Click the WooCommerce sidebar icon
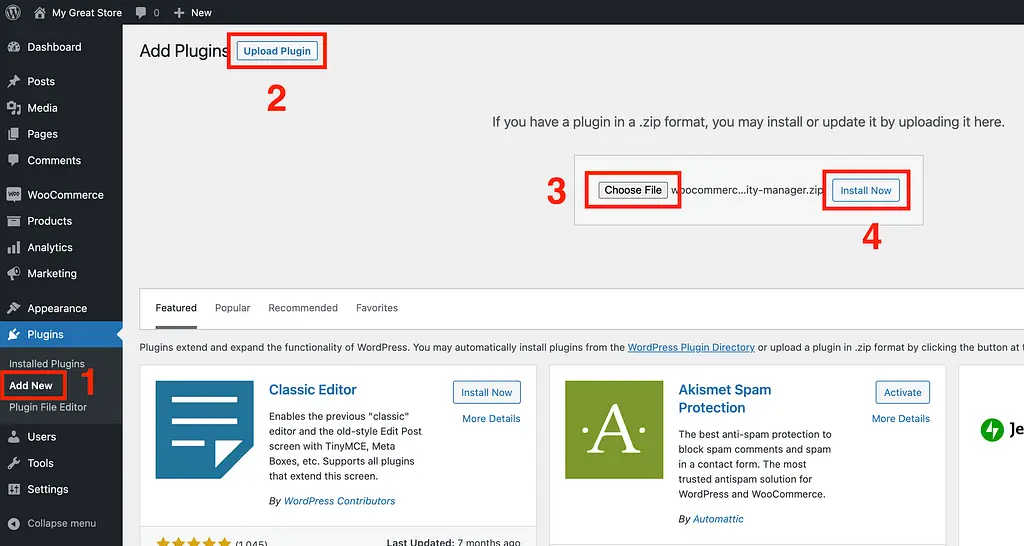This screenshot has width=1024, height=546. pos(14,195)
